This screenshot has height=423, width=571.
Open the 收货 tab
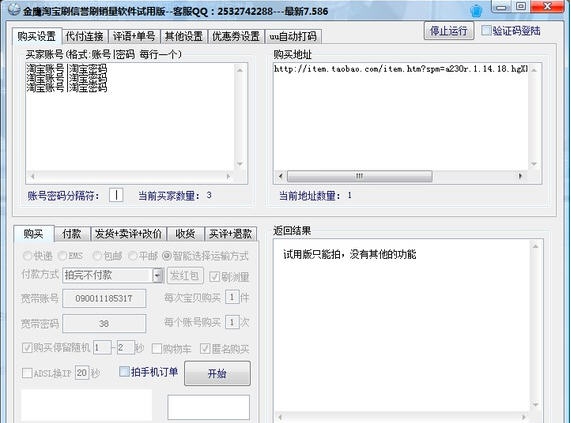click(x=185, y=234)
